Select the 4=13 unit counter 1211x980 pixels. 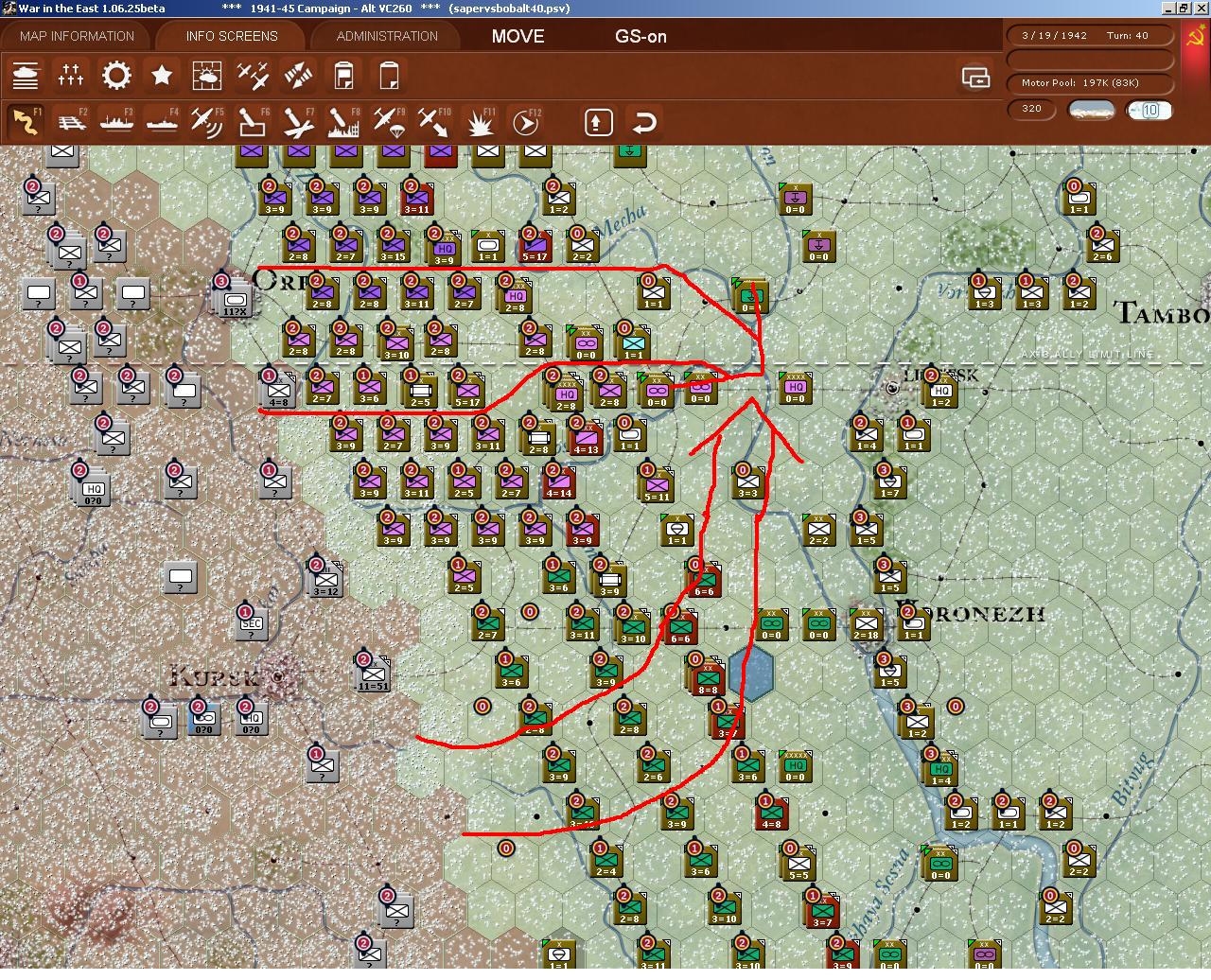[x=586, y=437]
